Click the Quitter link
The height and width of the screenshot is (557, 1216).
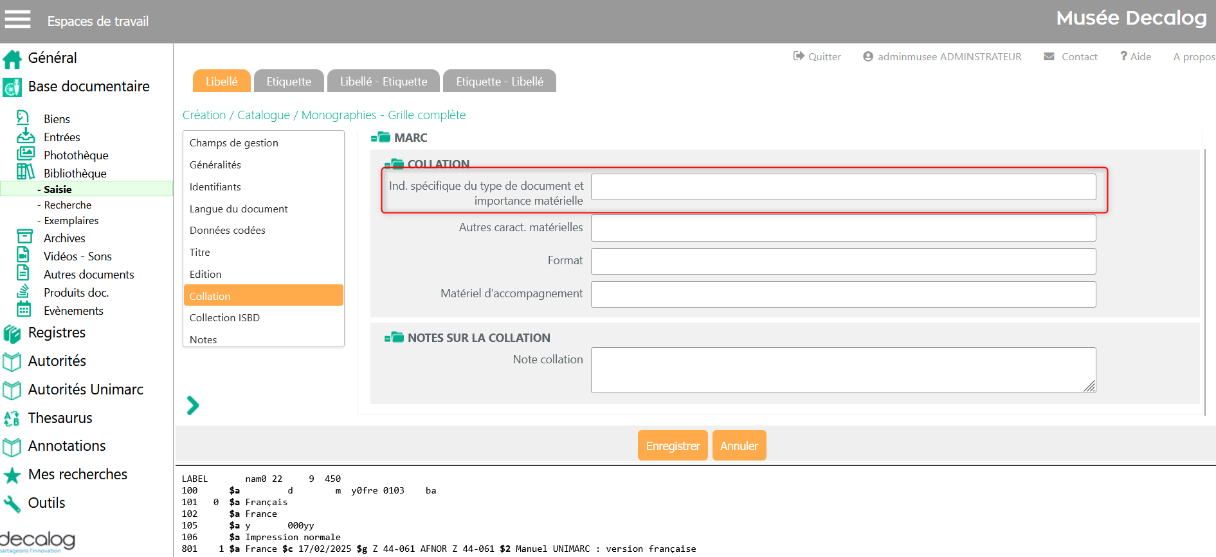(817, 57)
